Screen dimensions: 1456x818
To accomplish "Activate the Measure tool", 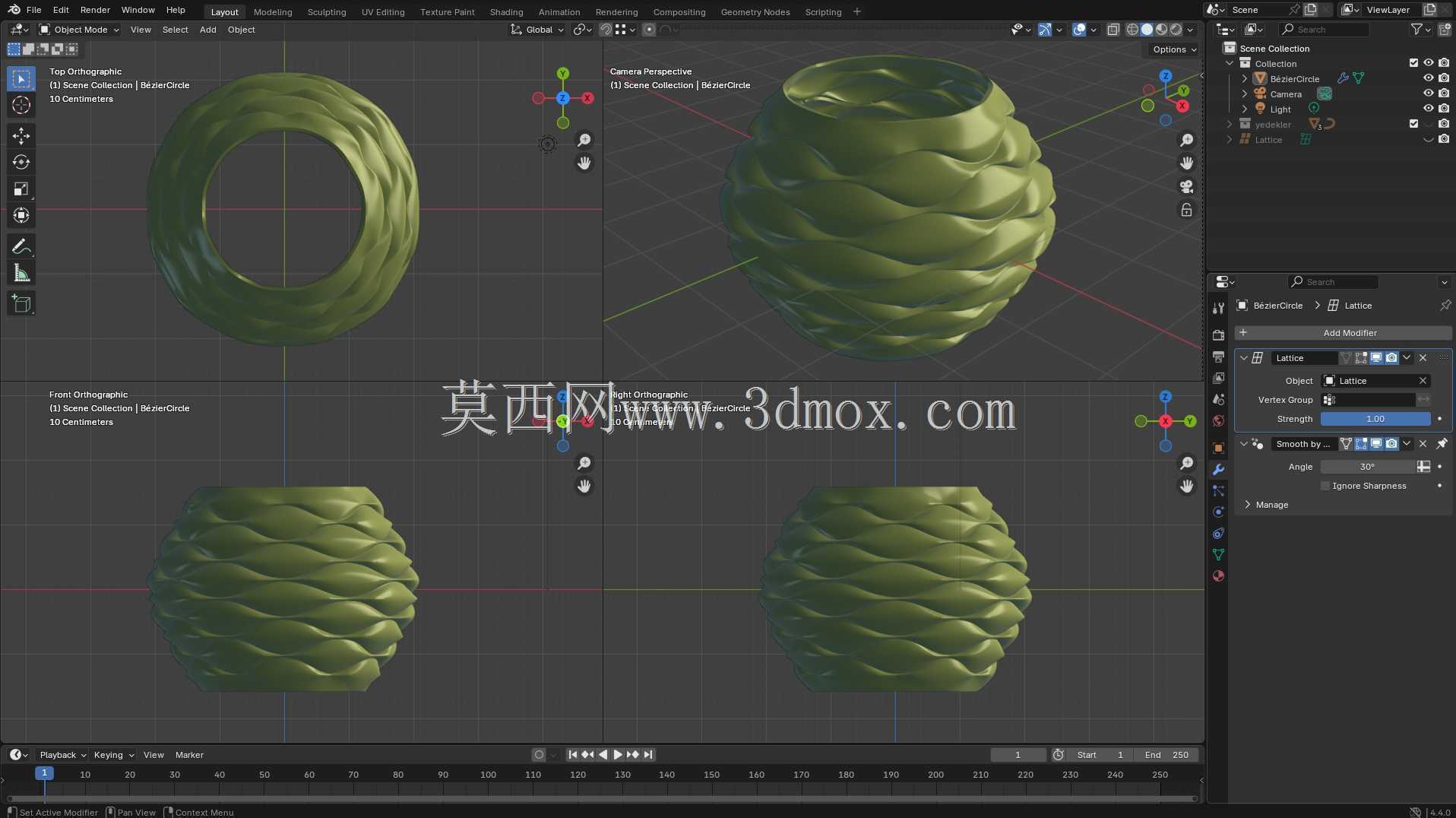I will pyautogui.click(x=21, y=273).
